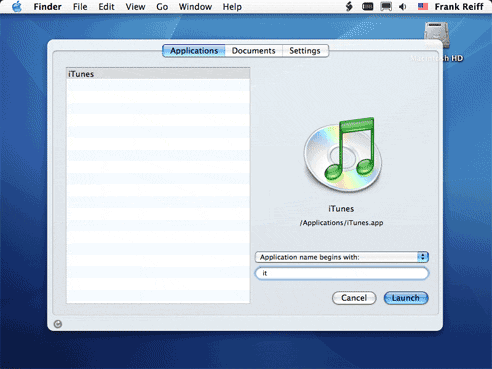Open the Edit menu
Screen dimensions: 492x369
pos(106,7)
